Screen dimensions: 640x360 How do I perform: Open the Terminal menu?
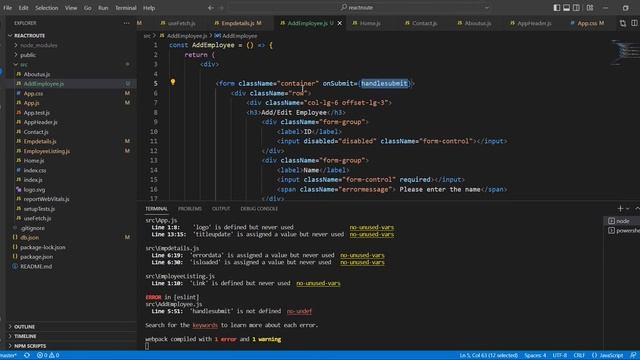(125, 8)
